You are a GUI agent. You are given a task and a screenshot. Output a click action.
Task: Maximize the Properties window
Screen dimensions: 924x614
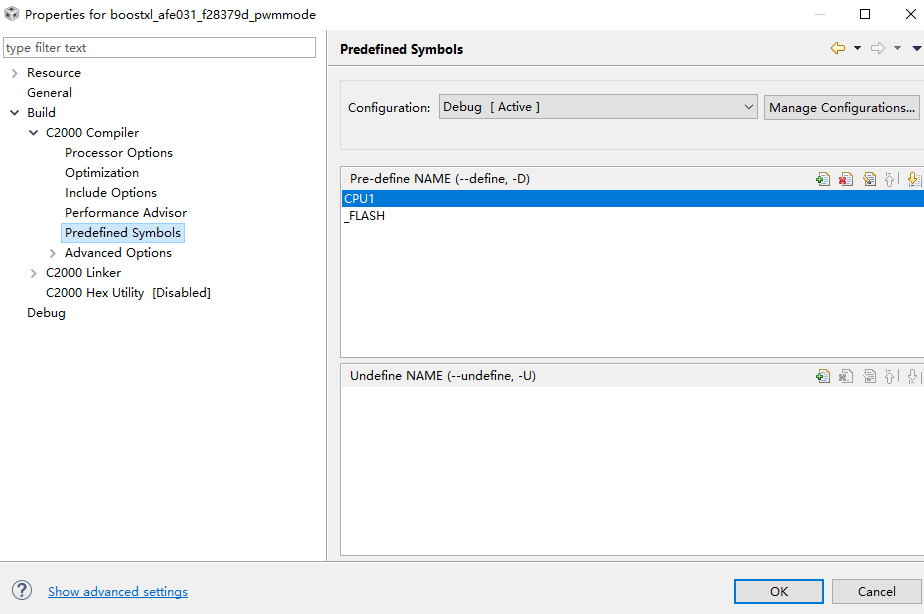tap(864, 14)
